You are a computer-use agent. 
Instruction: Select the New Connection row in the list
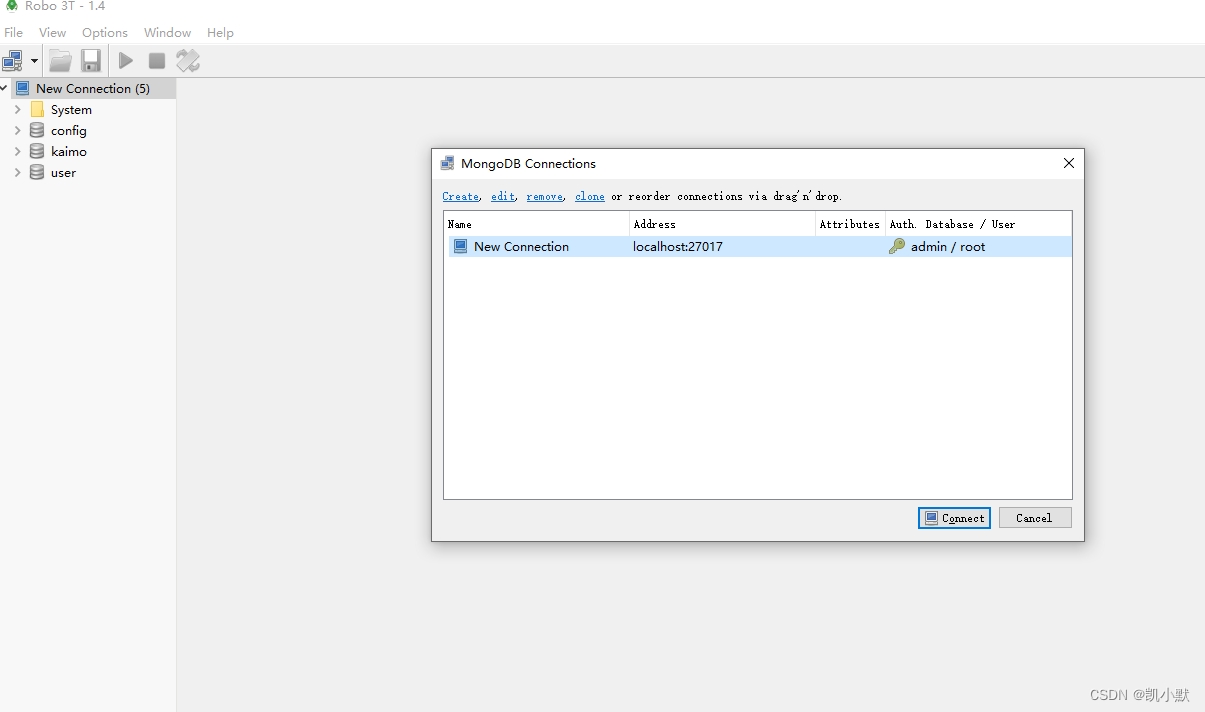point(757,246)
